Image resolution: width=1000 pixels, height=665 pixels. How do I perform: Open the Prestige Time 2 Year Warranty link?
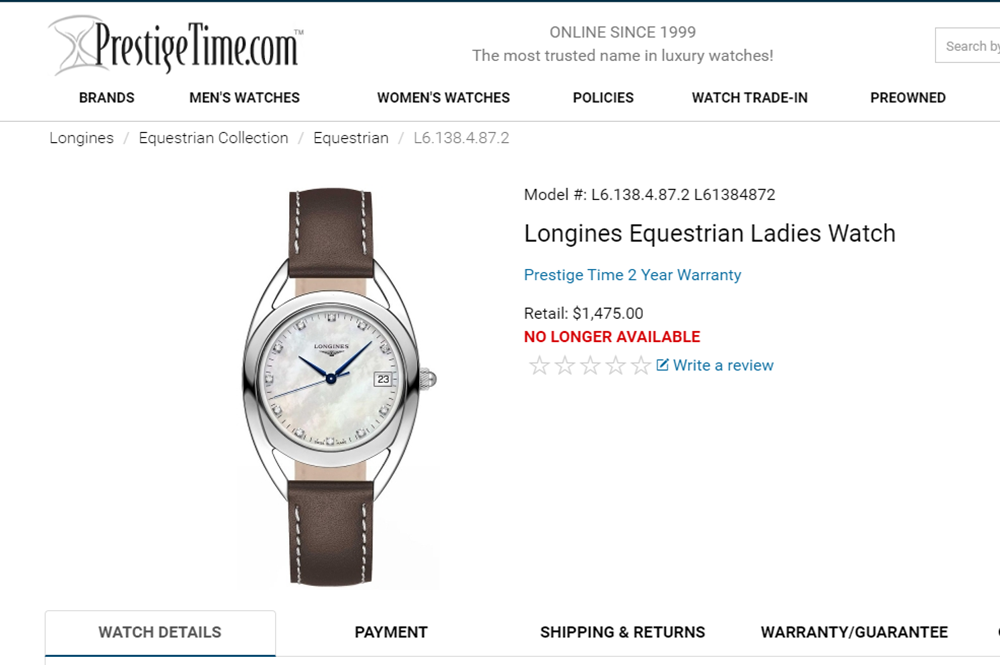click(633, 275)
